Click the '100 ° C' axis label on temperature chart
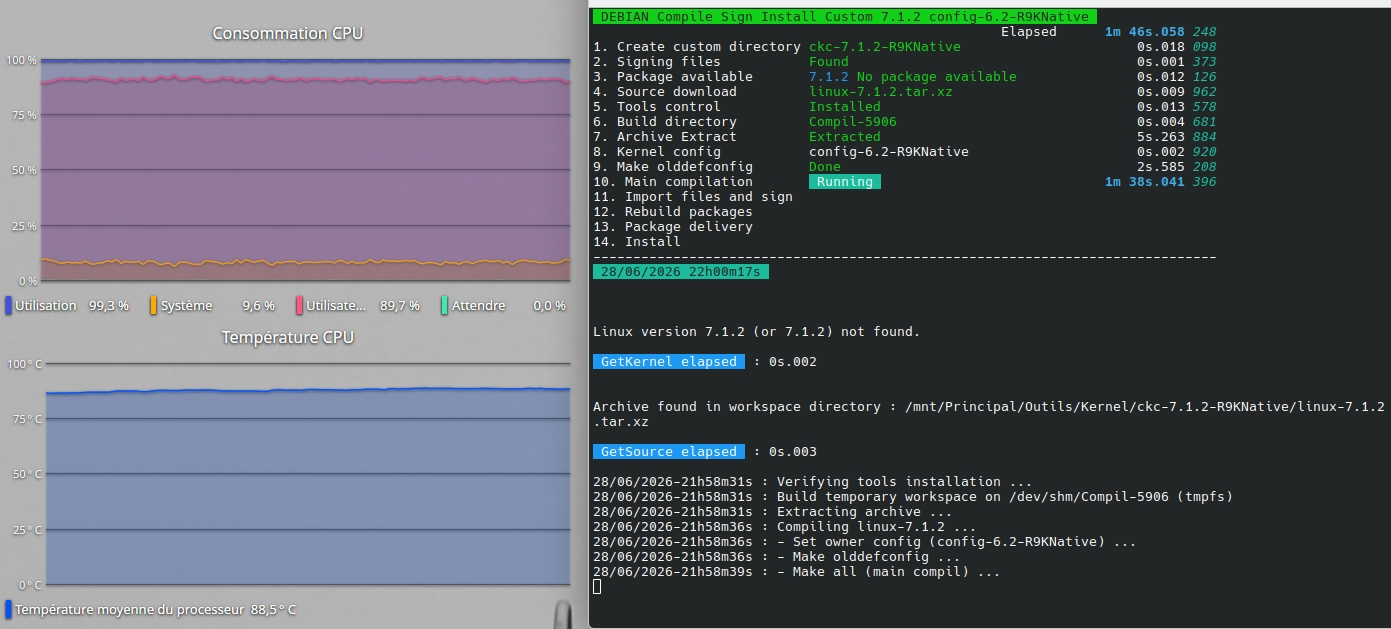The height and width of the screenshot is (629, 1391). click(22, 364)
